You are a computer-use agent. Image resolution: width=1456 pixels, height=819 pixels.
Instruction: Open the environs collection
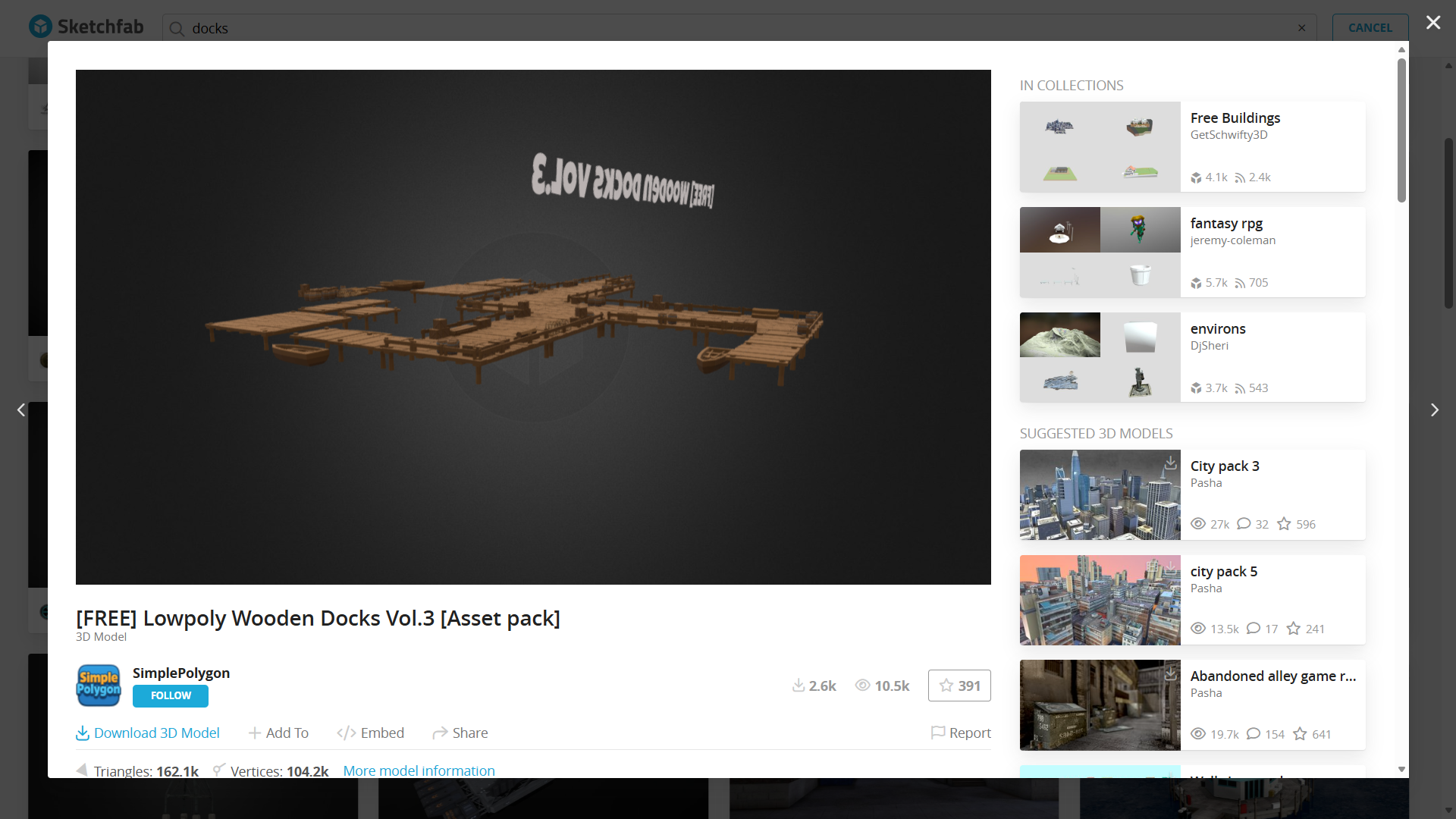click(x=1218, y=328)
